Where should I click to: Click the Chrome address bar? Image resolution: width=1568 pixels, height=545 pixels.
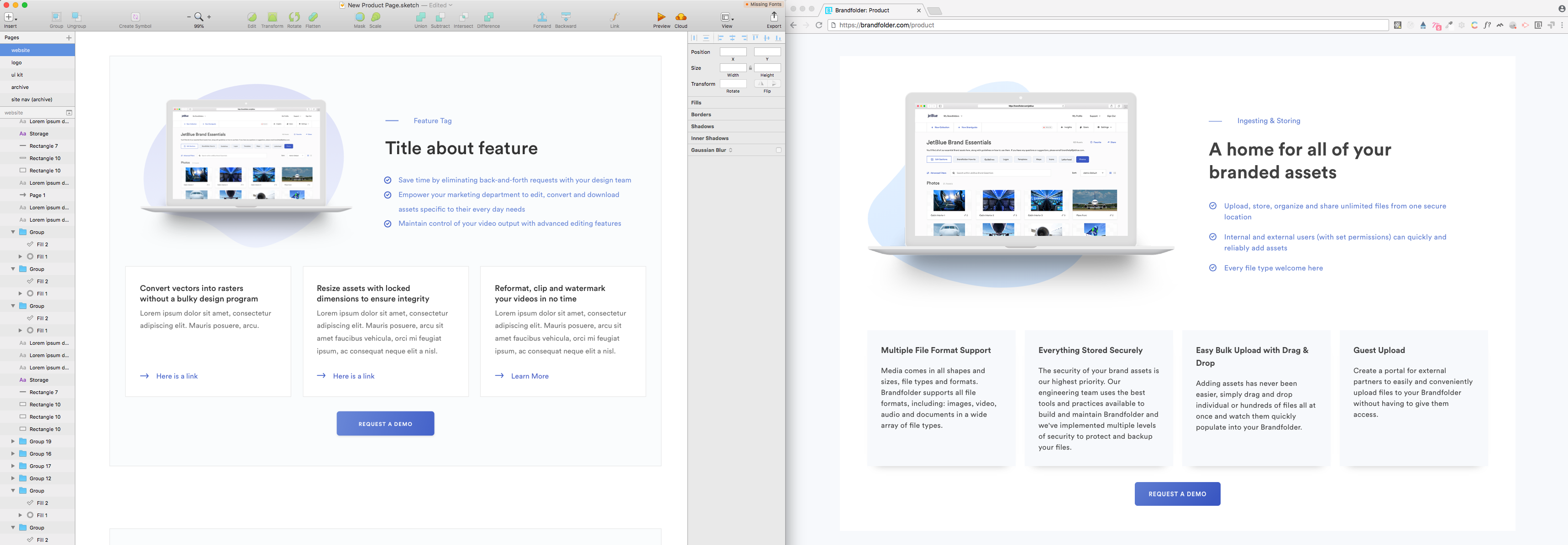(1108, 25)
